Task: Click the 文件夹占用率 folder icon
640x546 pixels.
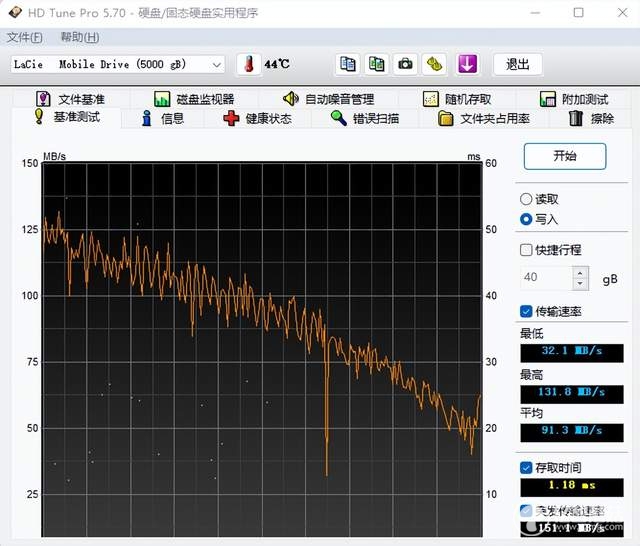Action: [445, 118]
